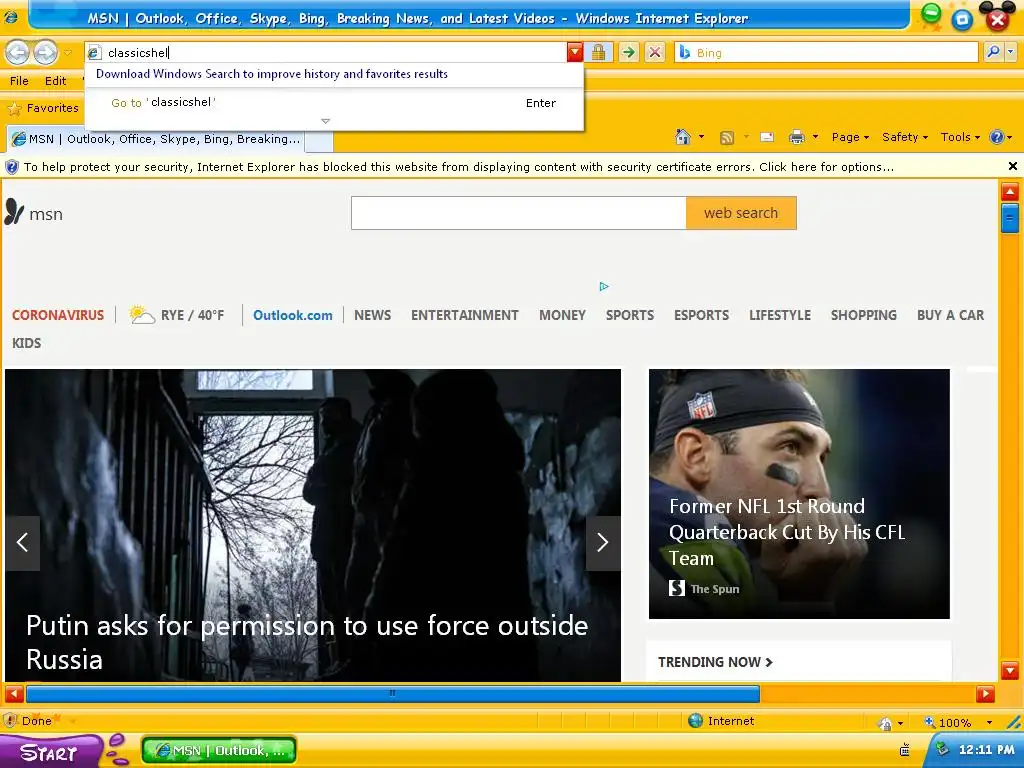Close the security information bar
Image resolution: width=1024 pixels, height=768 pixels.
point(1013,167)
